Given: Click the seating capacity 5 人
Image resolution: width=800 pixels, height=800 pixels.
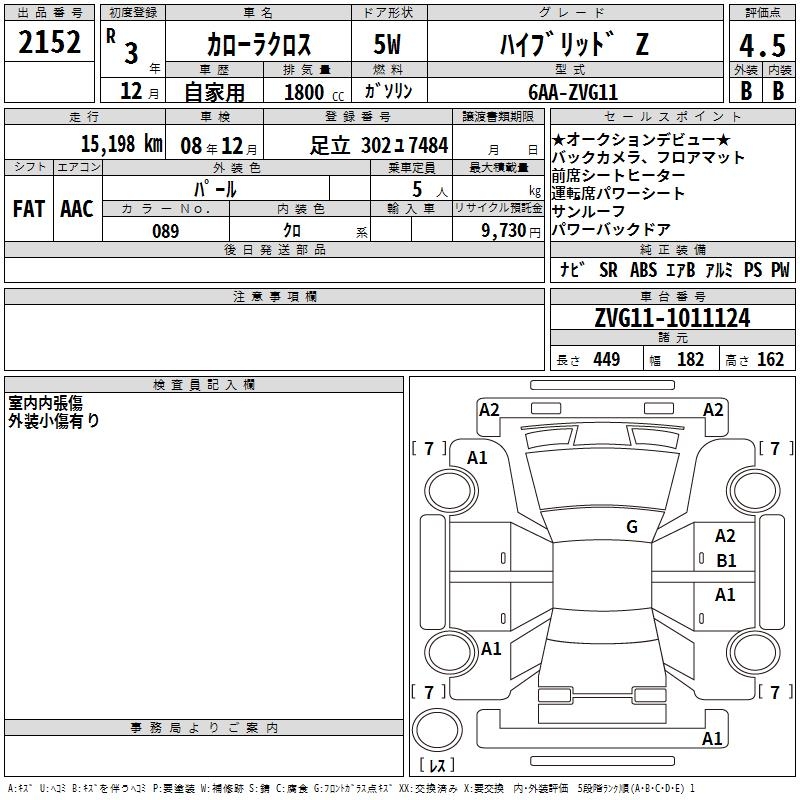Looking at the screenshot, I should coord(430,189).
